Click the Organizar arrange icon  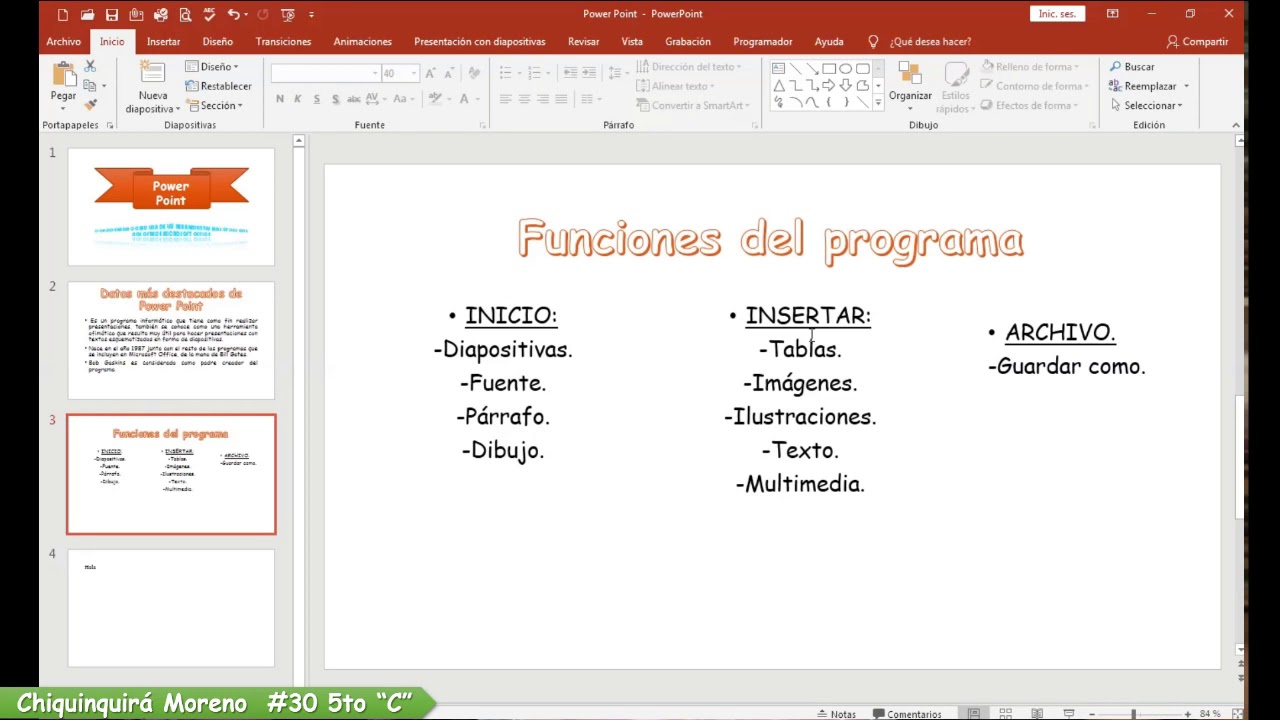pyautogui.click(x=910, y=75)
